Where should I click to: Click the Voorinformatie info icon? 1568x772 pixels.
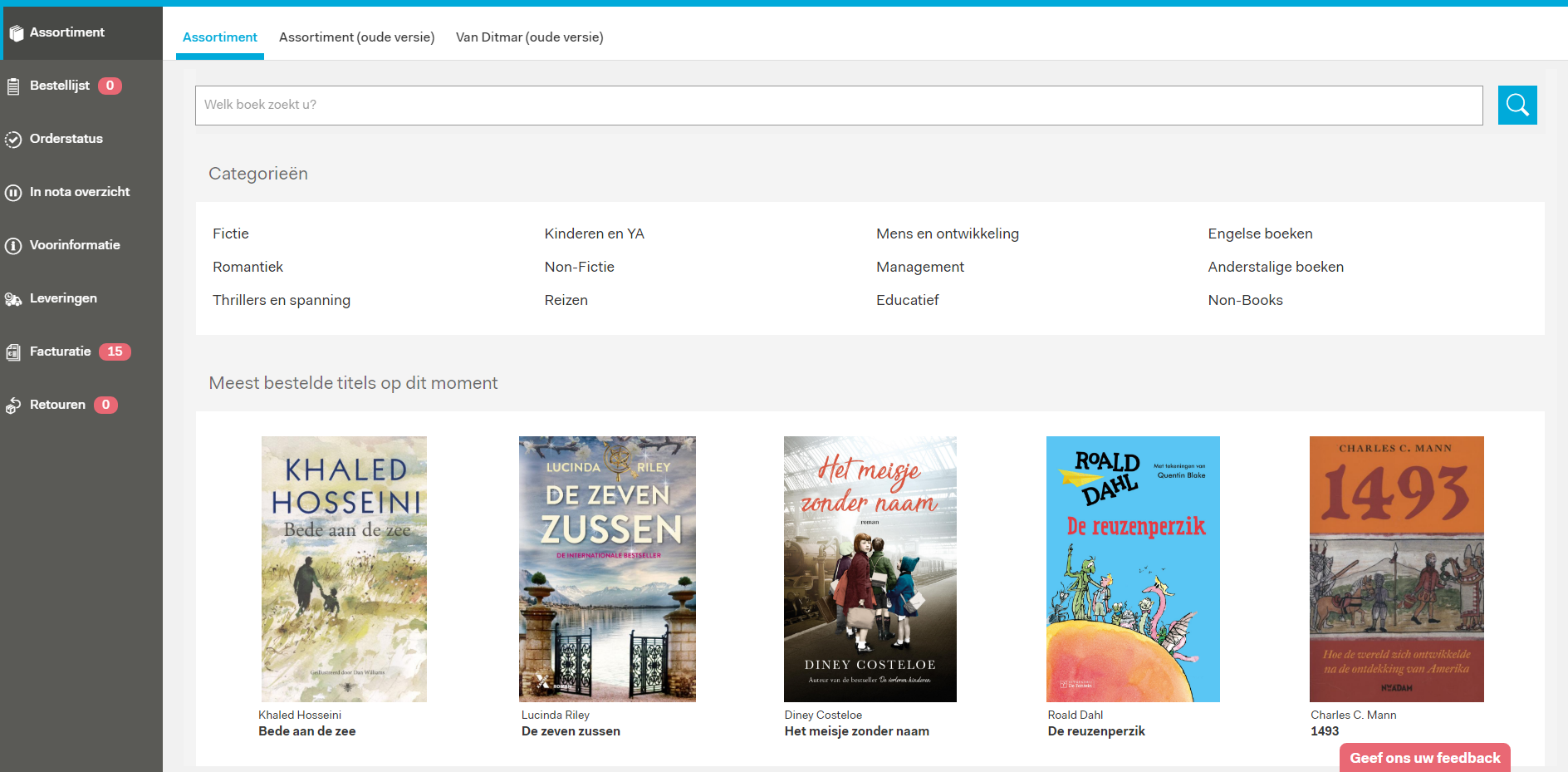coord(13,246)
